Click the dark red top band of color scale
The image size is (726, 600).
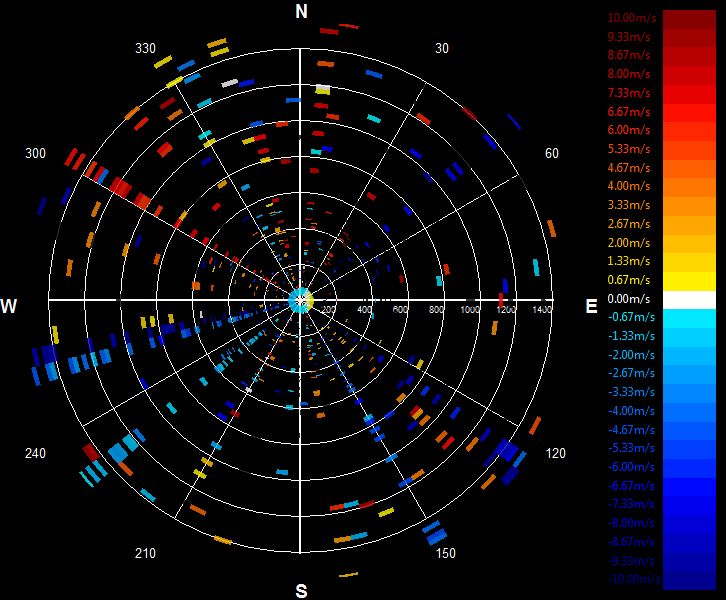coord(689,19)
